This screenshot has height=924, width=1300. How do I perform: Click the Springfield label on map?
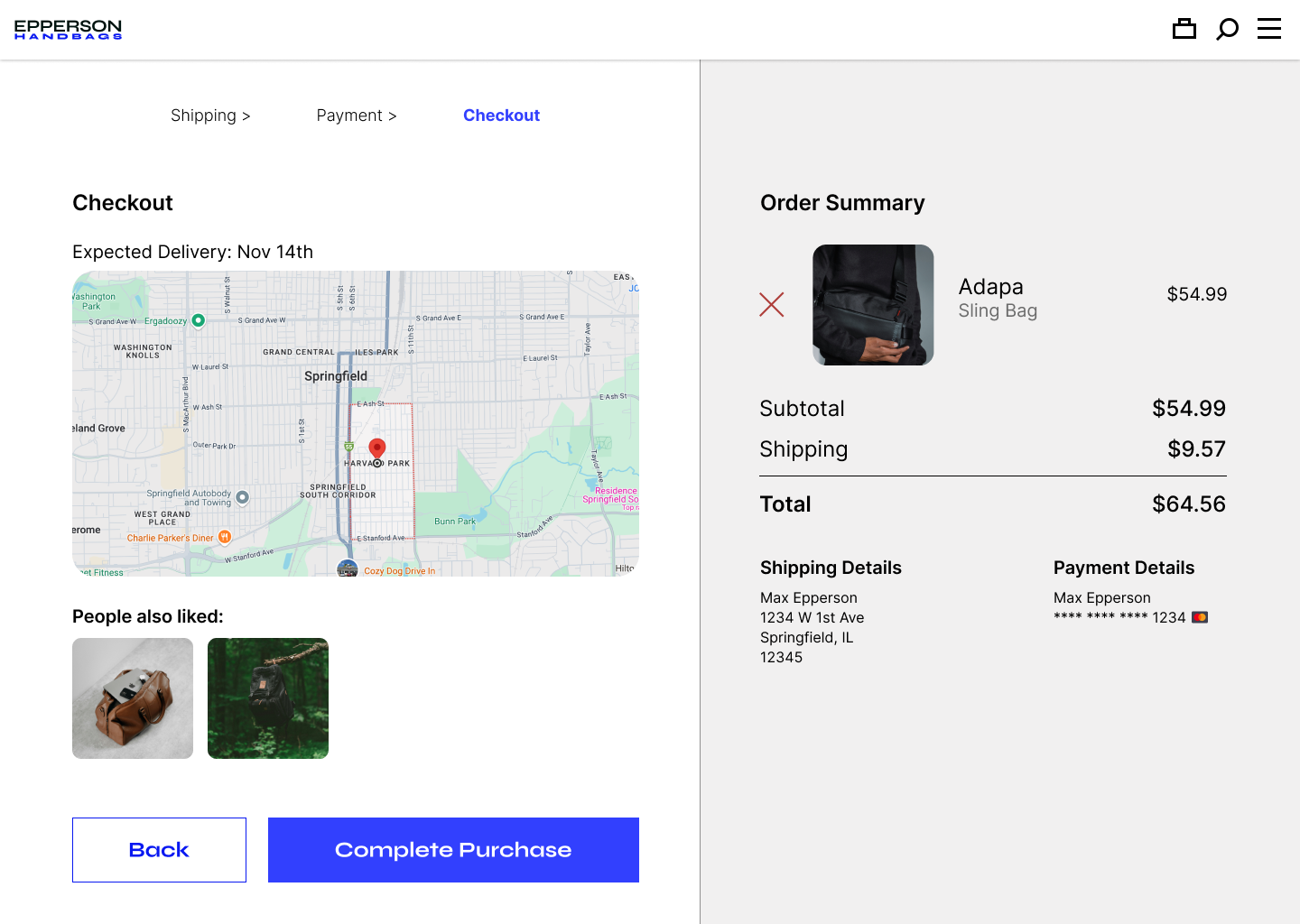(336, 376)
